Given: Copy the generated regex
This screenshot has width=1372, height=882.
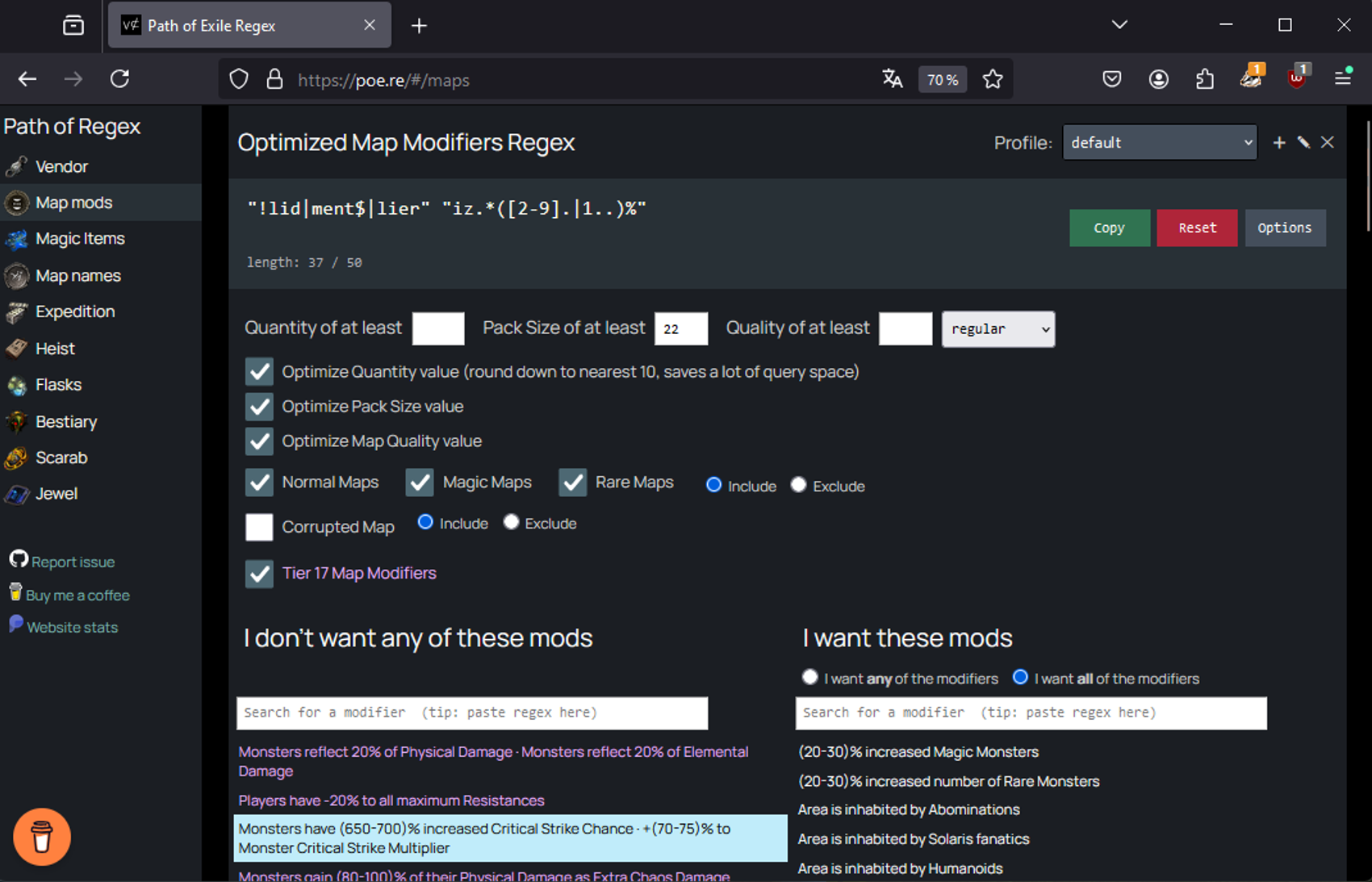Looking at the screenshot, I should [x=1110, y=228].
